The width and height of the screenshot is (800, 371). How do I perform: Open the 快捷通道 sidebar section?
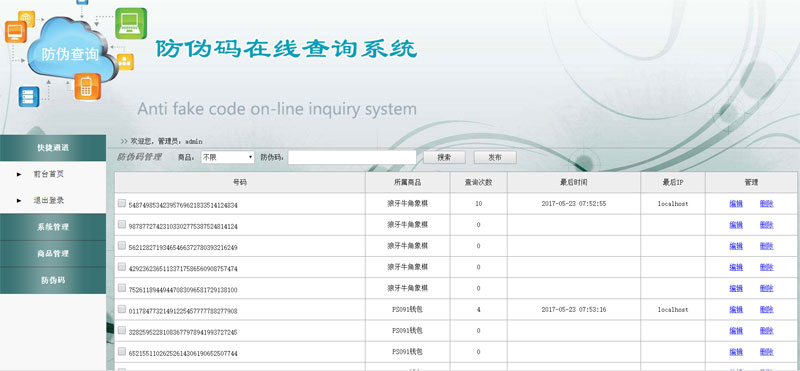pos(53,147)
